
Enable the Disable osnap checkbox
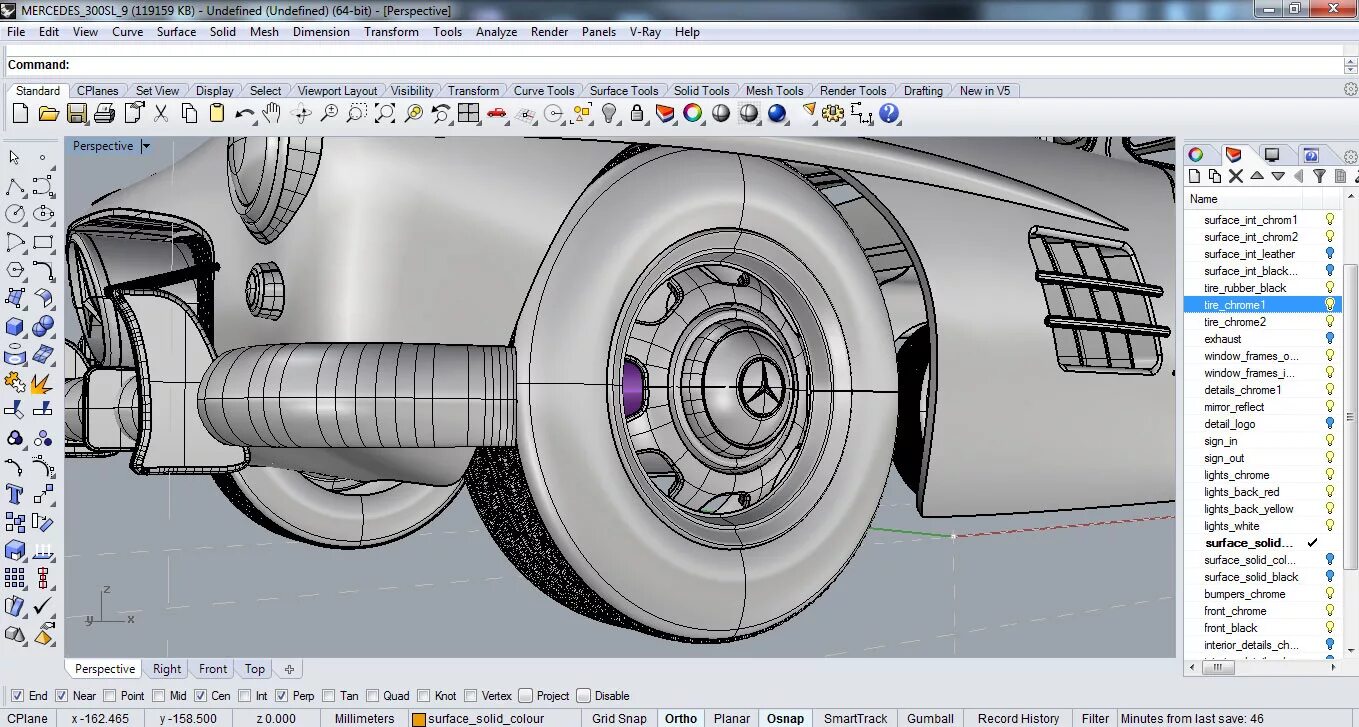pyautogui.click(x=584, y=696)
